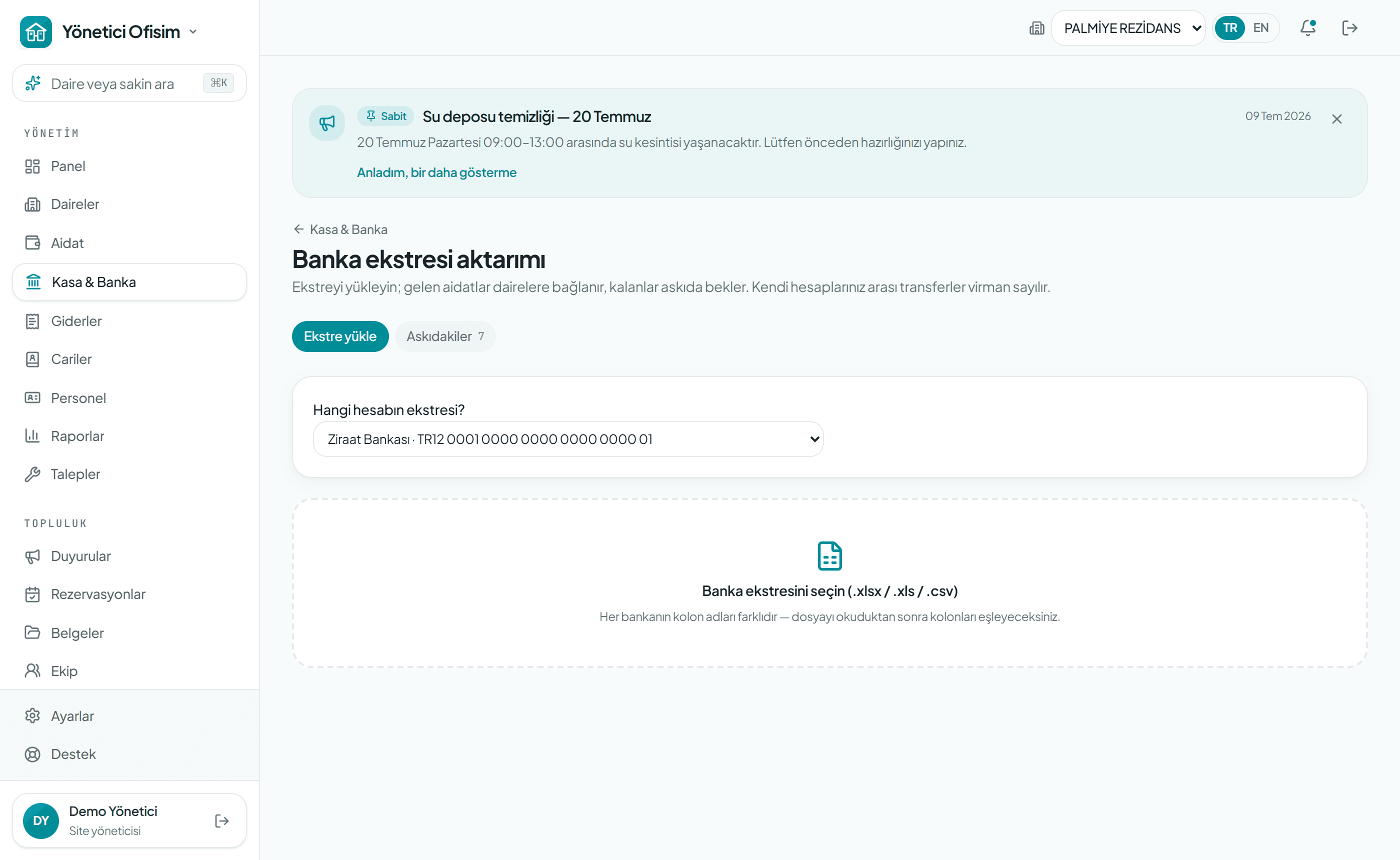Open the PALMİYE REZİDANS site dropdown
Screen dimensions: 1400x860
[x=1127, y=28]
